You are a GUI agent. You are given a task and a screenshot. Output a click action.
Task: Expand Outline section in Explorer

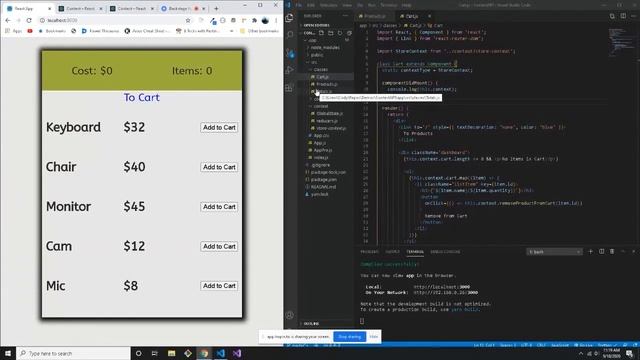click(x=311, y=324)
